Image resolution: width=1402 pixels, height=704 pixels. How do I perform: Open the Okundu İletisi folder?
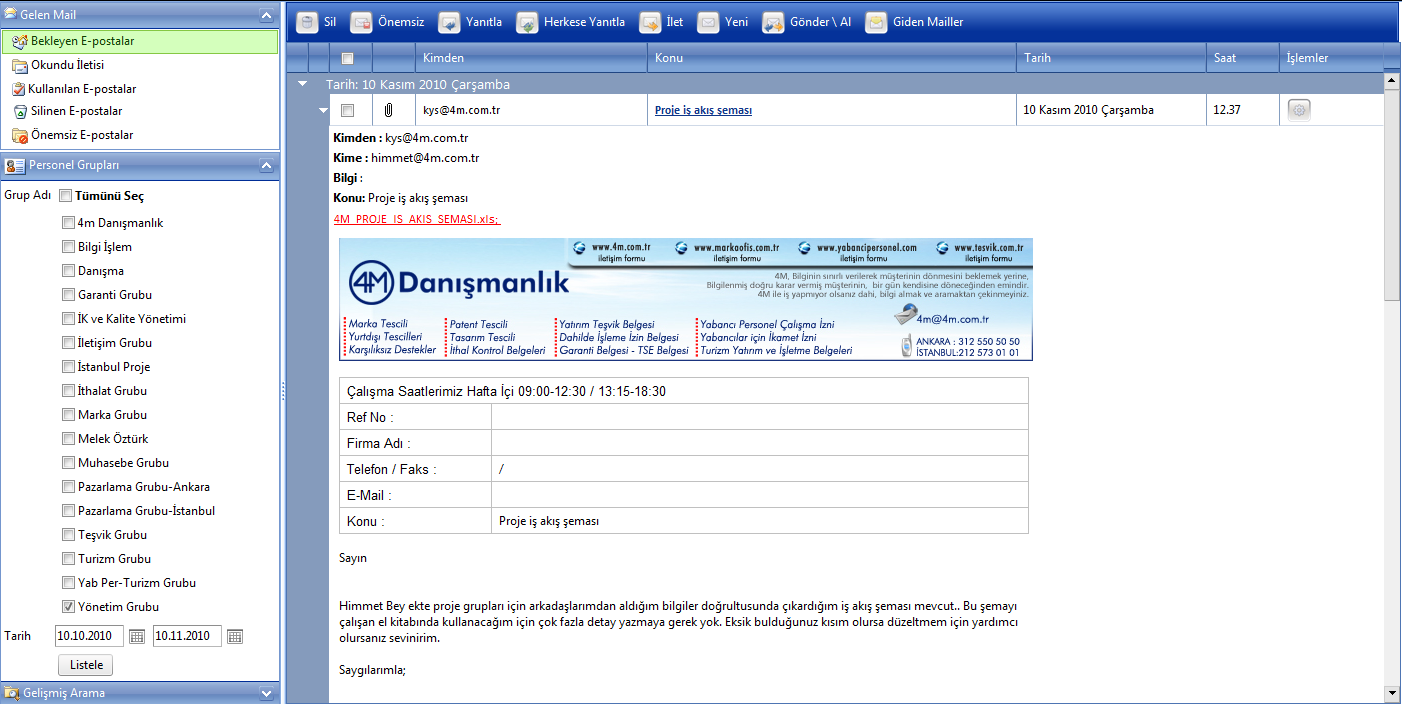pyautogui.click(x=67, y=65)
